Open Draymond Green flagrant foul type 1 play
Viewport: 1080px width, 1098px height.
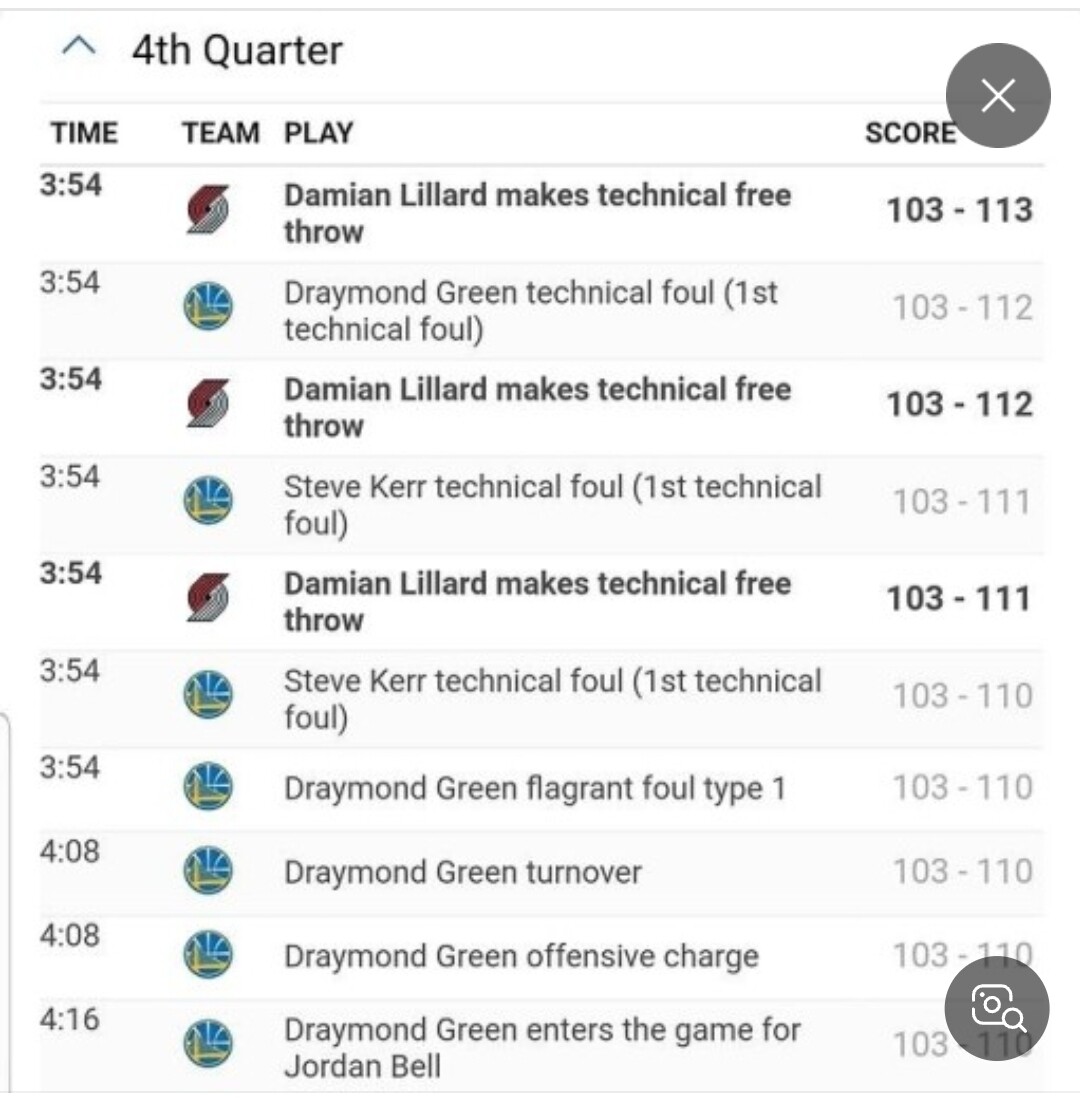click(x=535, y=789)
